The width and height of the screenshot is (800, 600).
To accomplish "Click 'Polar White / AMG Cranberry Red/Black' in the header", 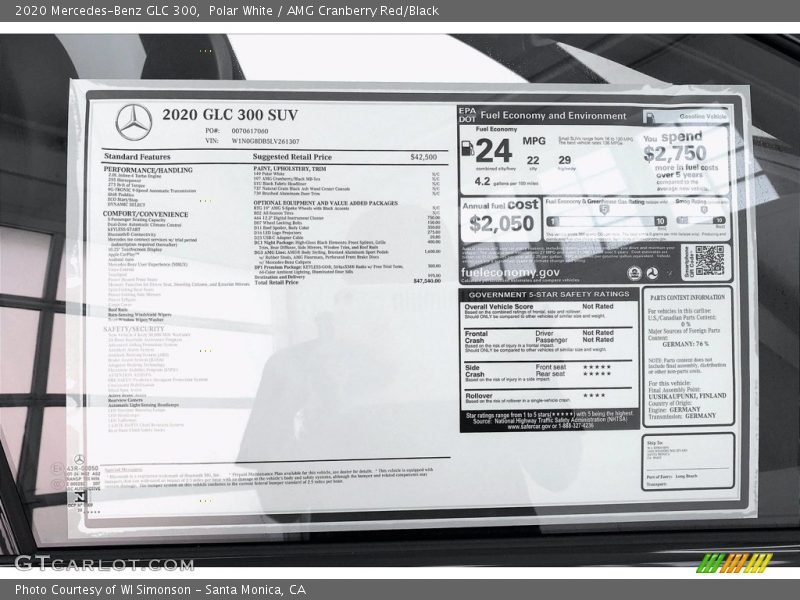I will [x=323, y=11].
